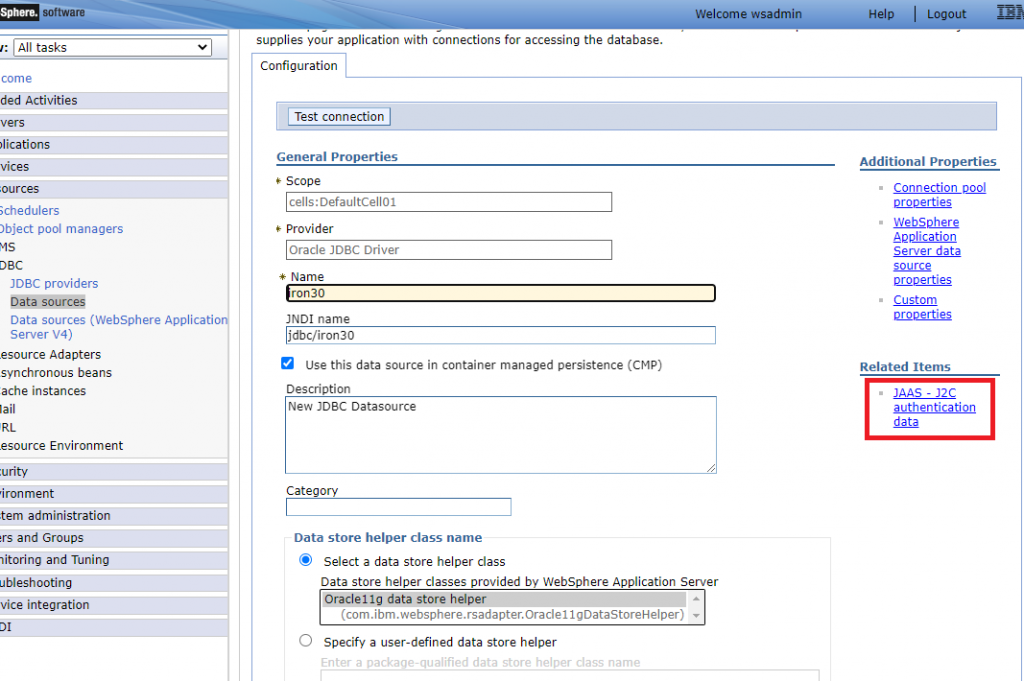Open JAAS - J2C authentication data link
Image resolution: width=1024 pixels, height=681 pixels.
pos(934,407)
